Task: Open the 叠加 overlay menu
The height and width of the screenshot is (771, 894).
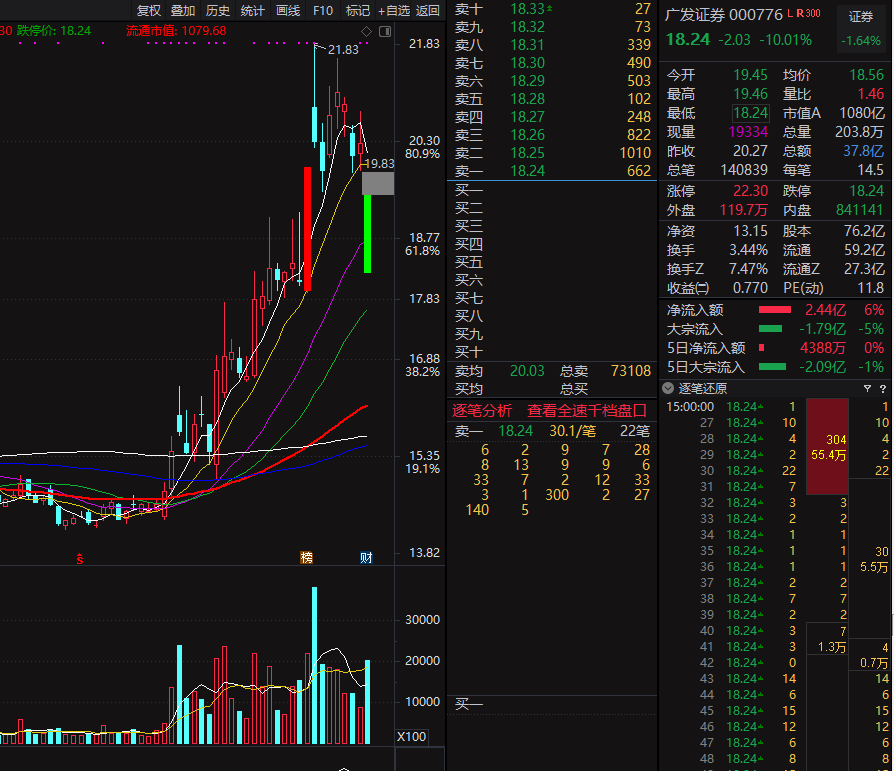Action: 183,10
